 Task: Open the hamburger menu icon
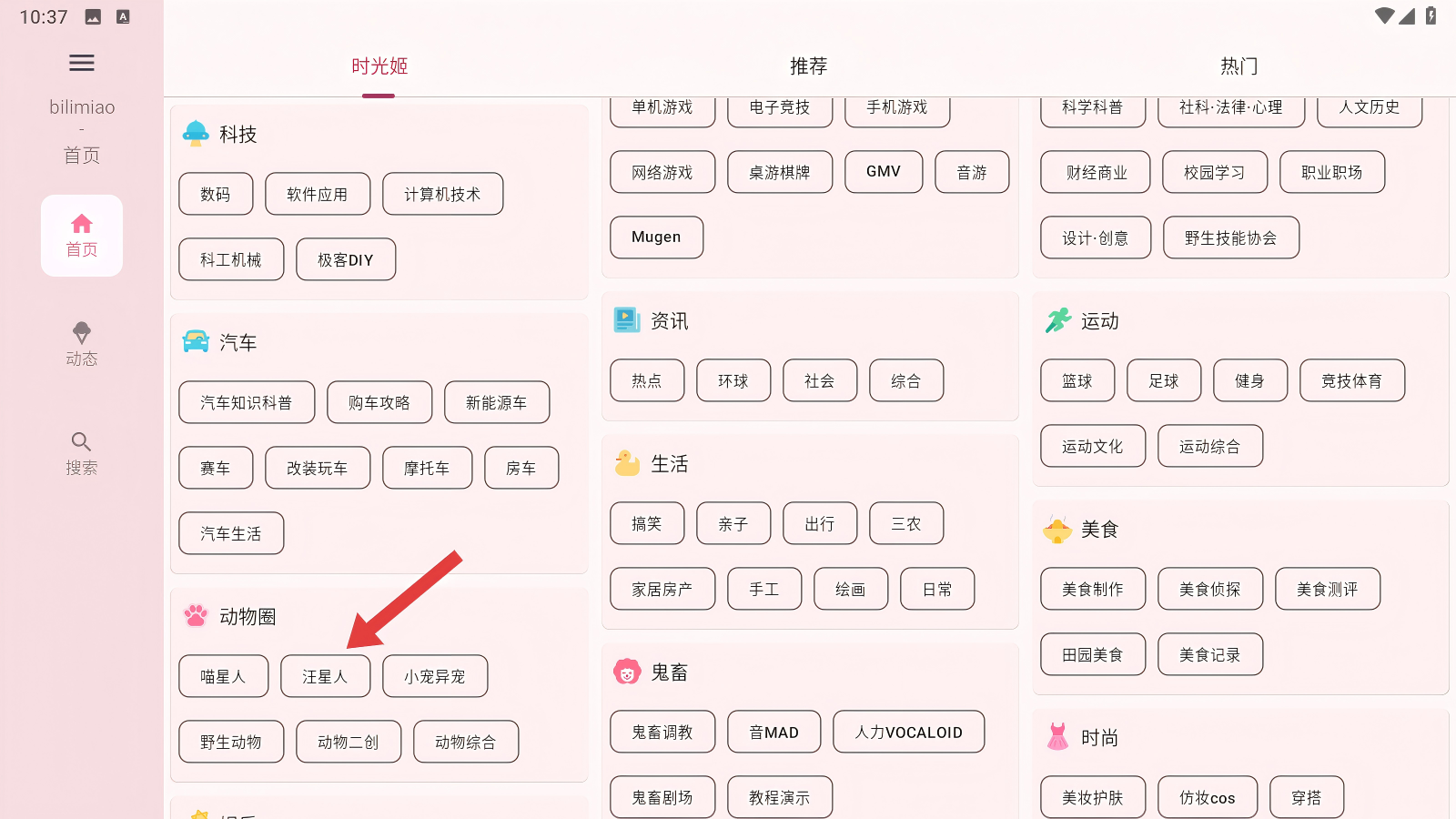tap(82, 63)
